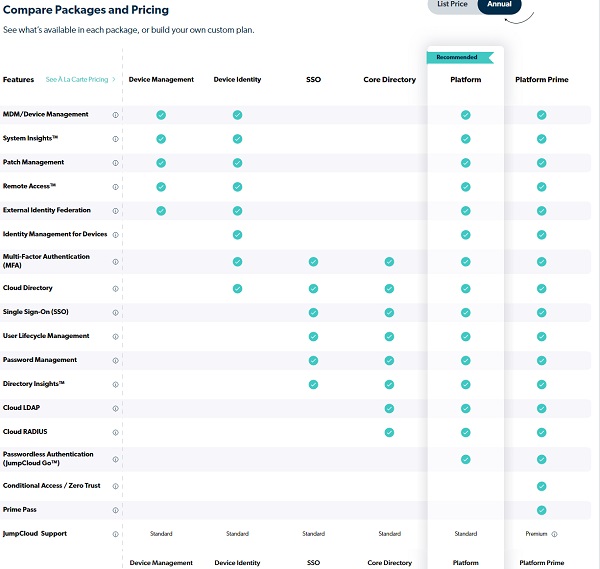Switch pricing to List Price
Screen dimensions: 600x569
(453, 5)
